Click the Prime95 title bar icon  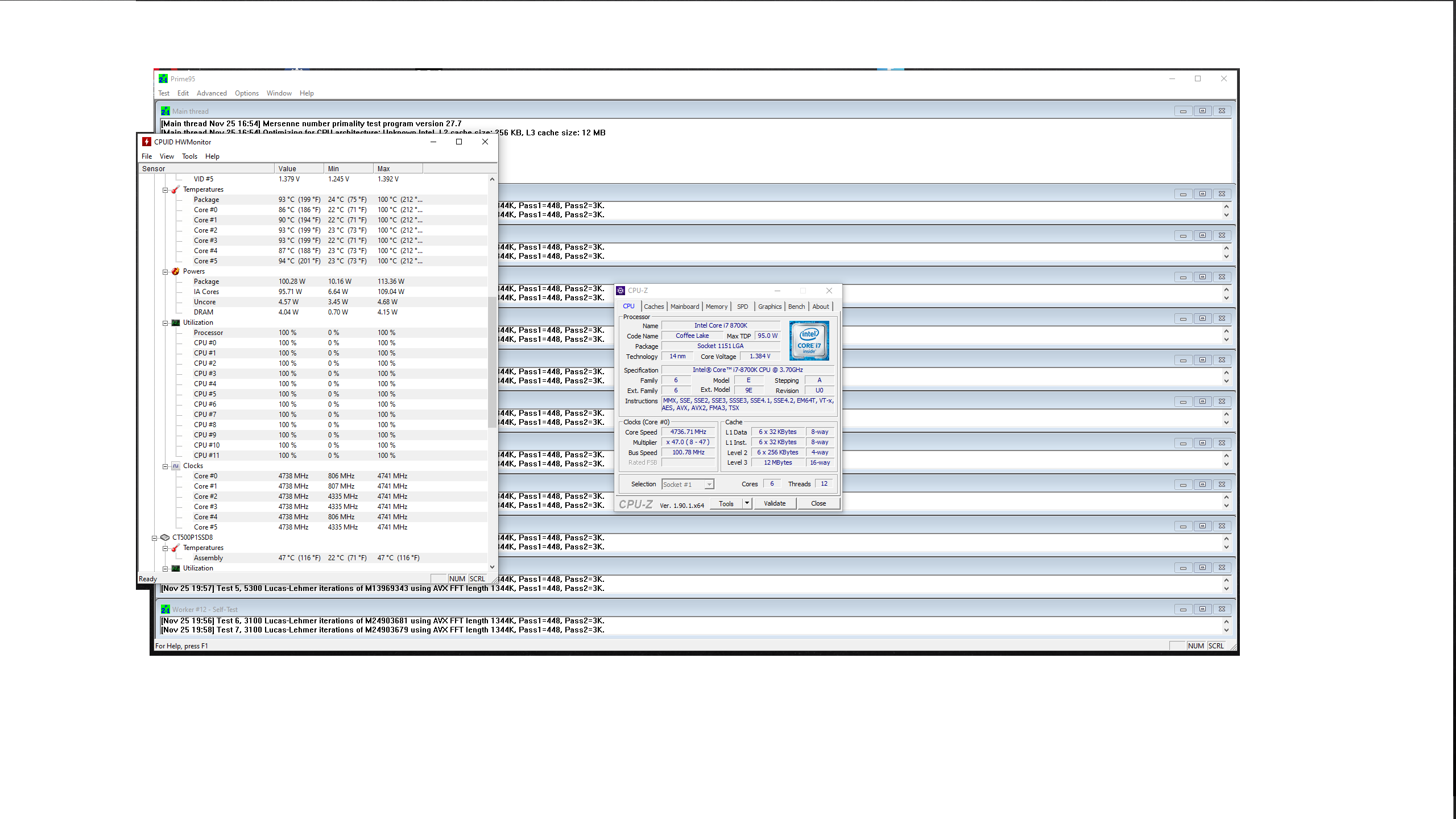click(x=163, y=78)
